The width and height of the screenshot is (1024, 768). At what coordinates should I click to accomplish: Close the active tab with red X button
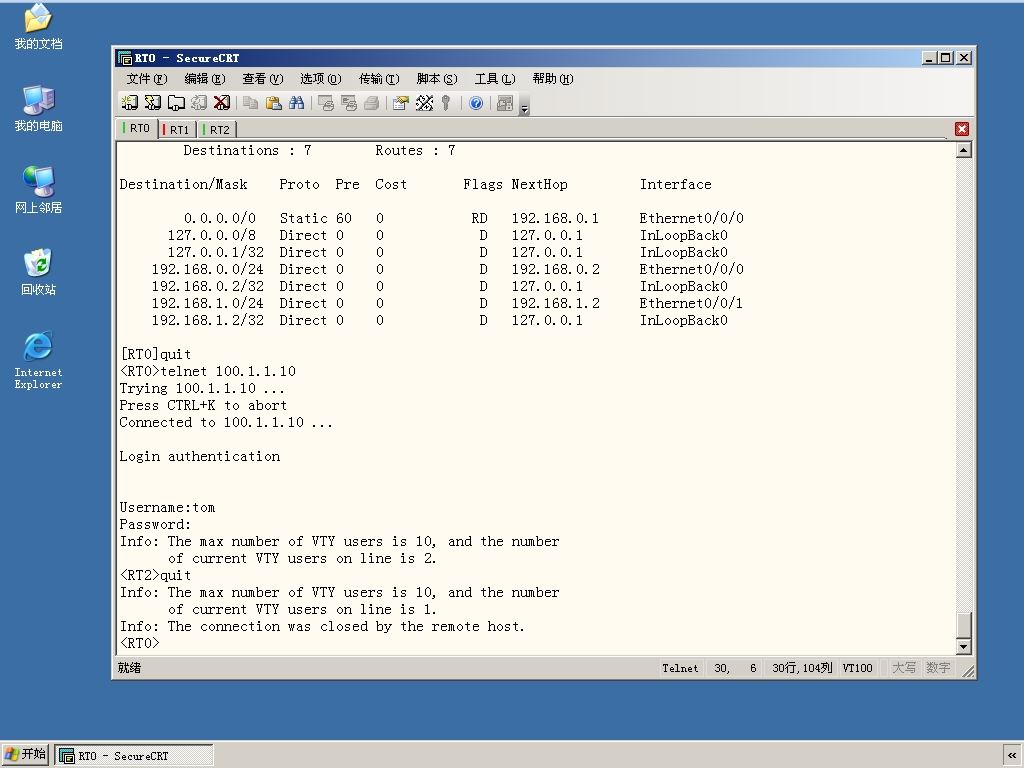coord(962,129)
